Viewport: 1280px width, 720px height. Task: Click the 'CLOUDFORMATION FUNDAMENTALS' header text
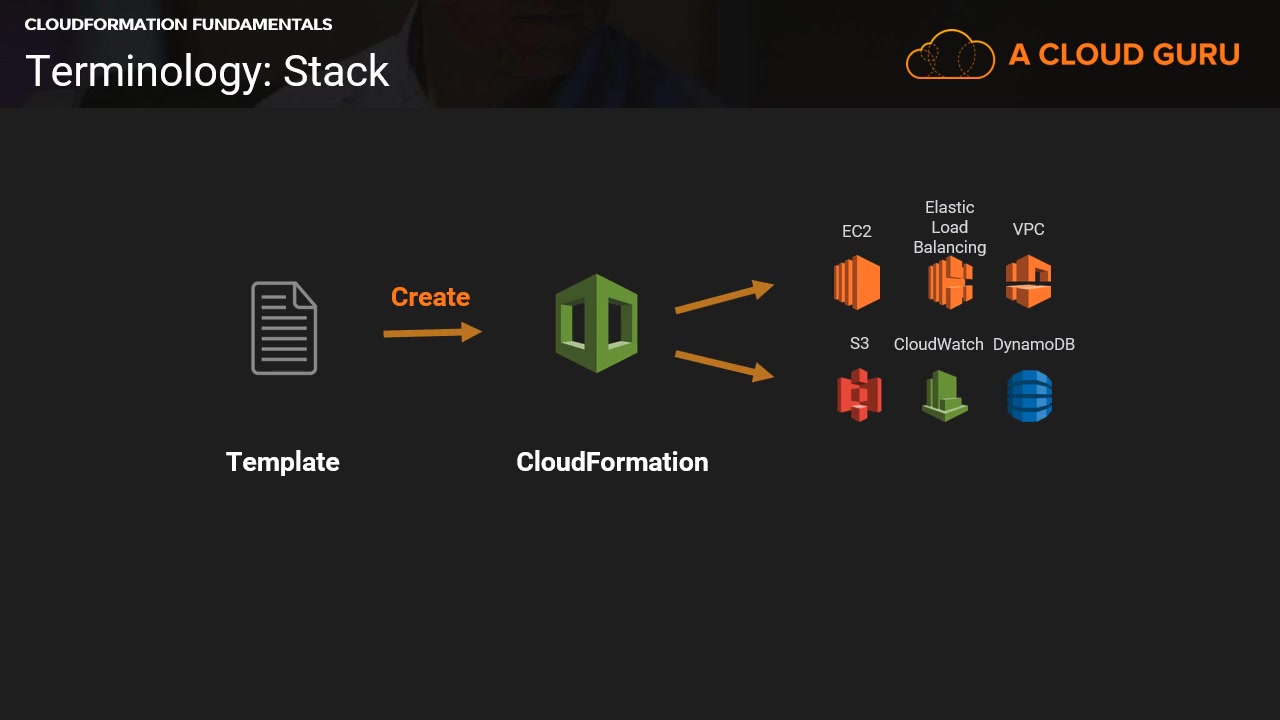(179, 24)
